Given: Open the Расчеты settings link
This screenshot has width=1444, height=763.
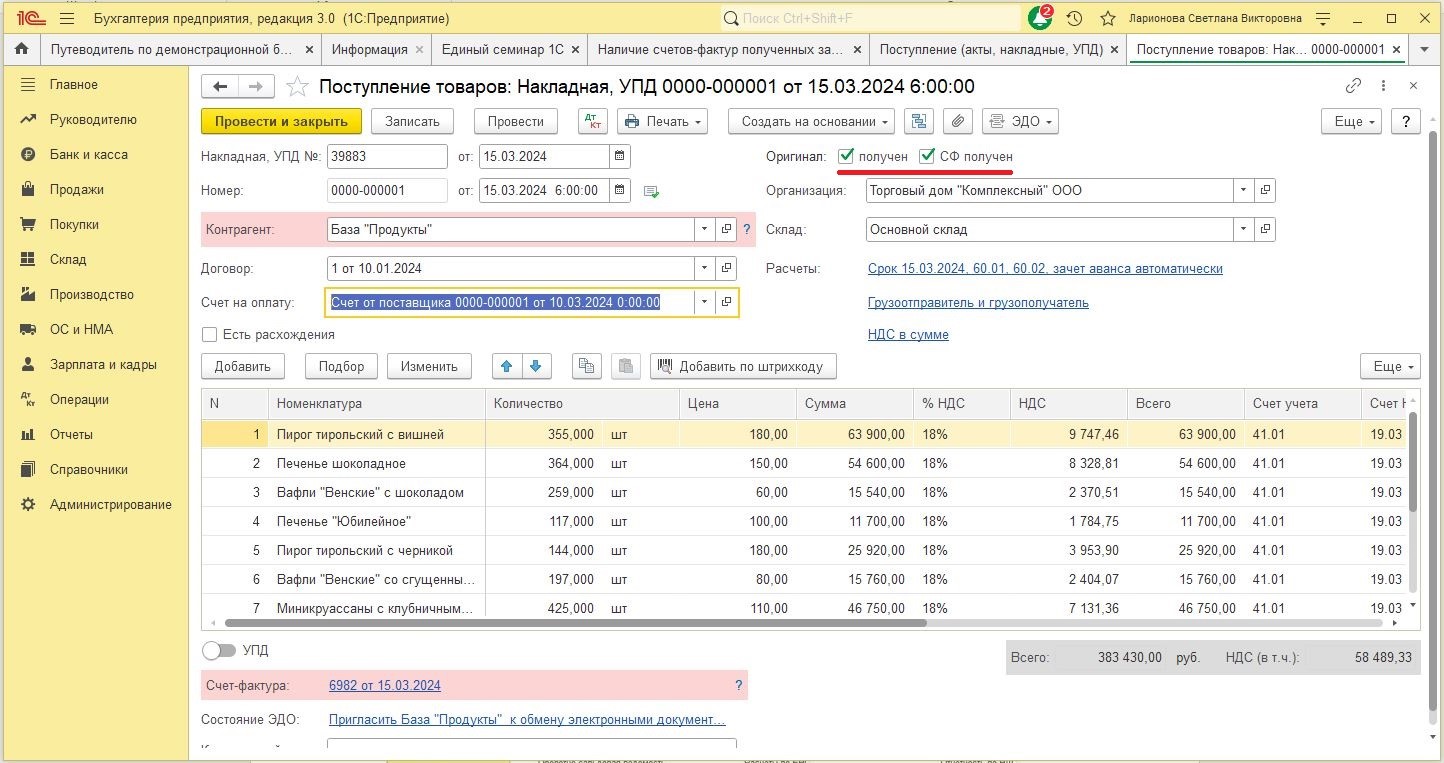Looking at the screenshot, I should coord(1045,269).
